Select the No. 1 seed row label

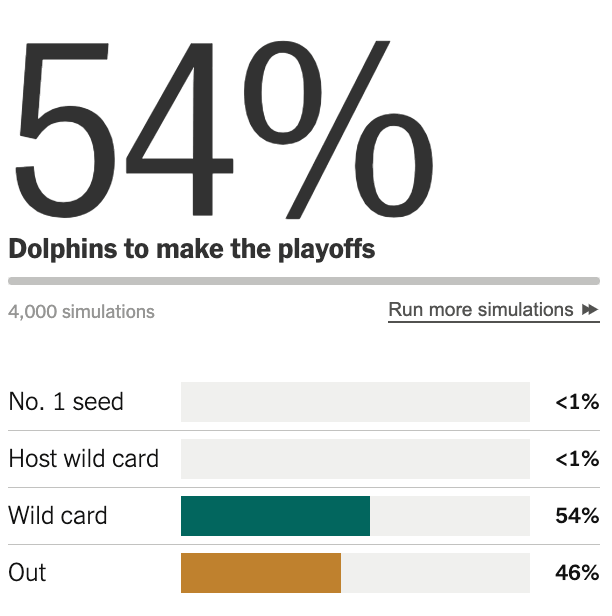pyautogui.click(x=66, y=402)
